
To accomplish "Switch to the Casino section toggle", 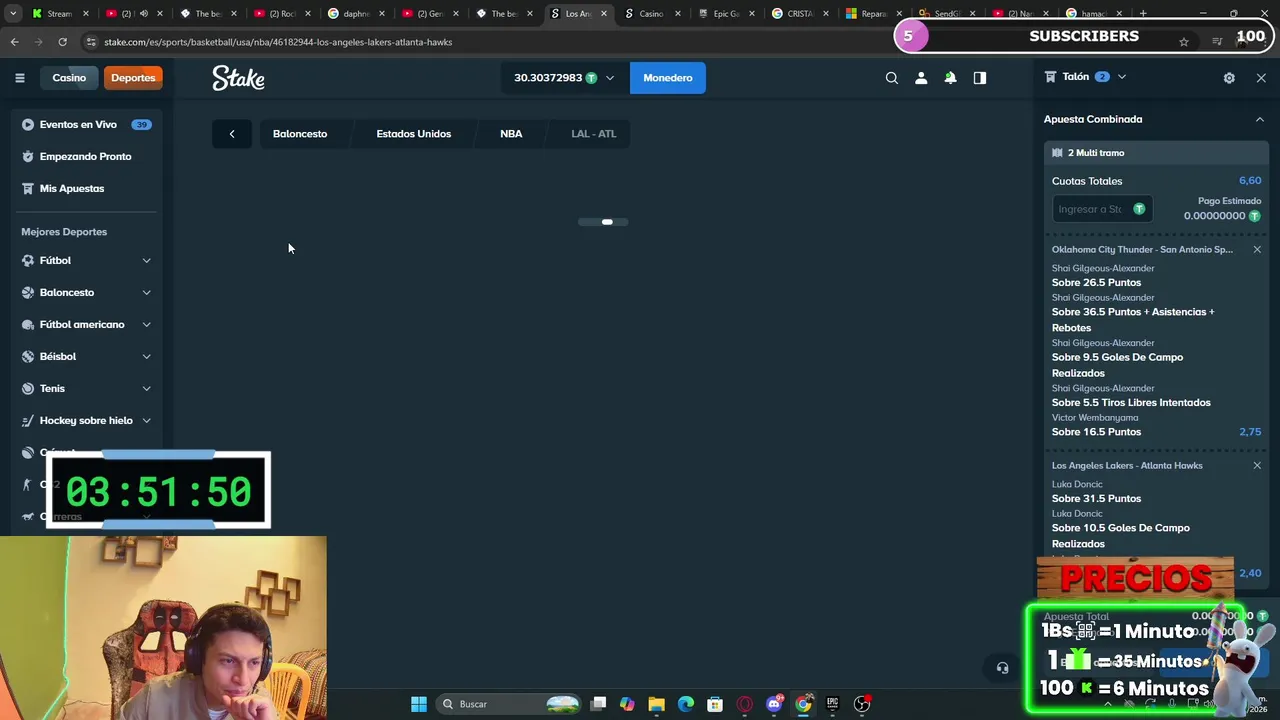I will (x=69, y=78).
